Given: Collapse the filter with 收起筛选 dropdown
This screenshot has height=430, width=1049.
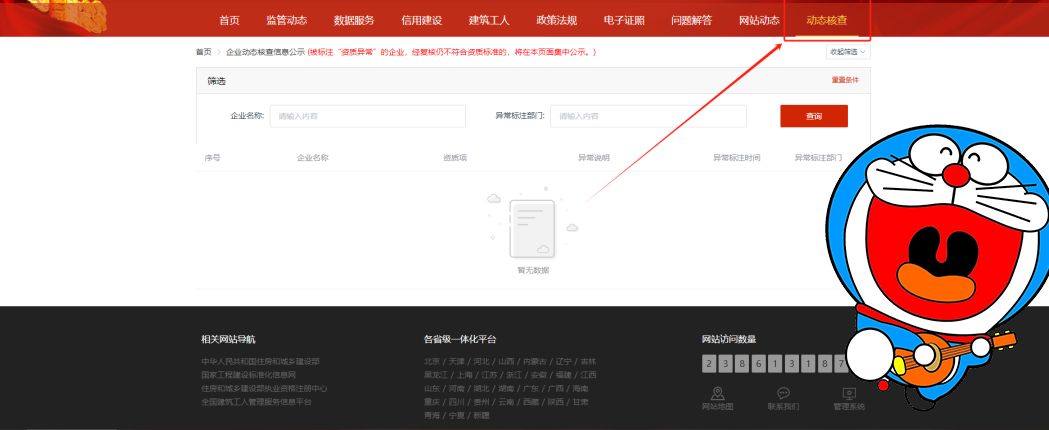Looking at the screenshot, I should point(847,52).
